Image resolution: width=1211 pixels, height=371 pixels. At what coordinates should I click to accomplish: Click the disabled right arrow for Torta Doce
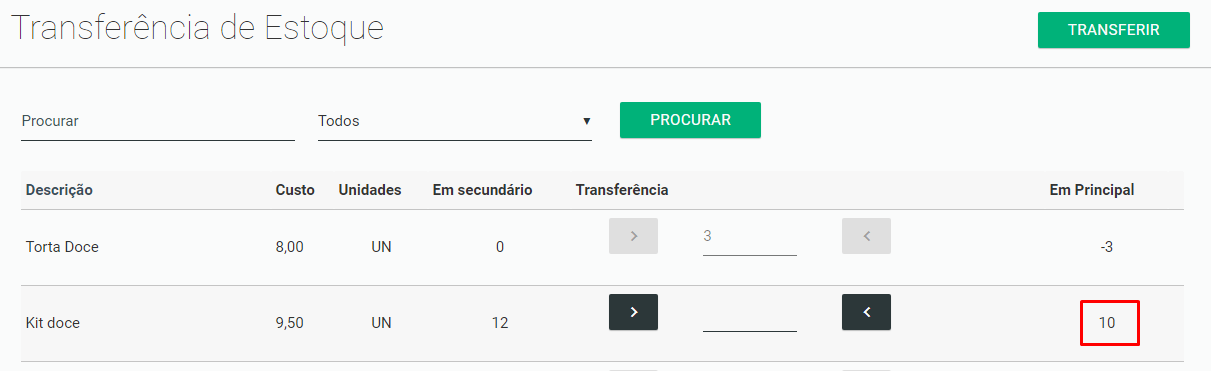coord(633,236)
